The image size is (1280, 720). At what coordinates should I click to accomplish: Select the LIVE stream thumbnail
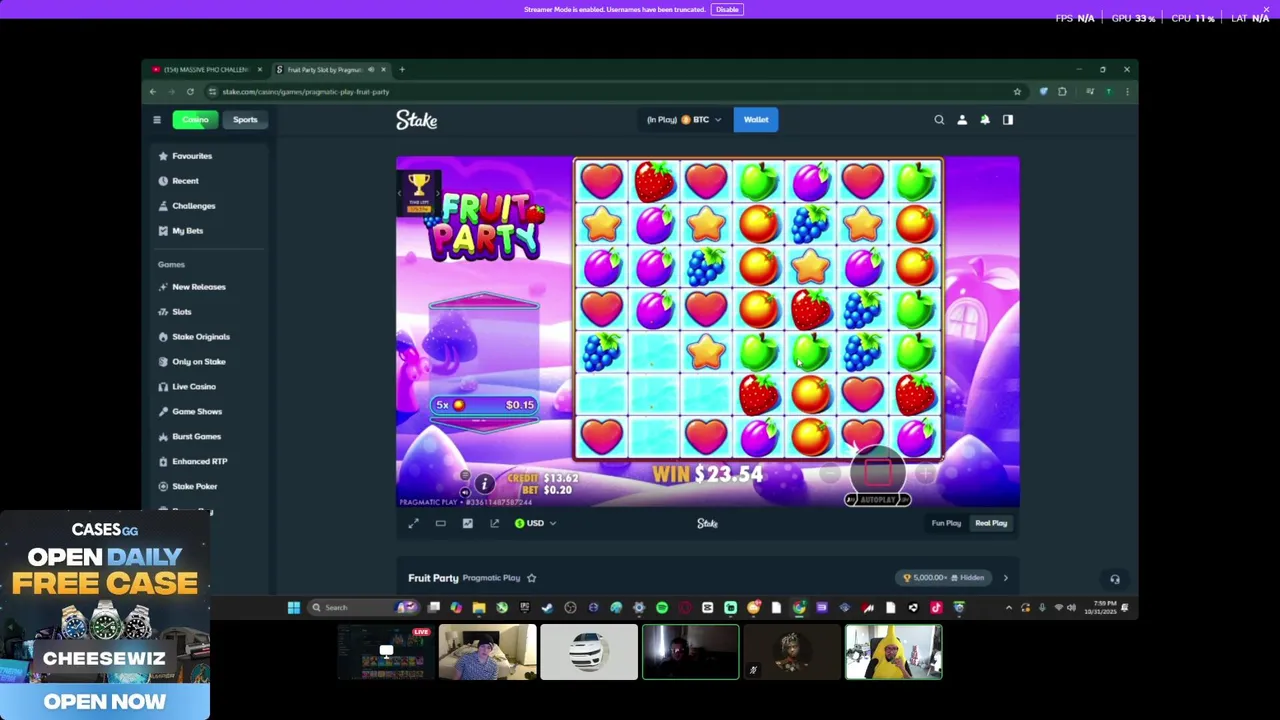tap(385, 652)
